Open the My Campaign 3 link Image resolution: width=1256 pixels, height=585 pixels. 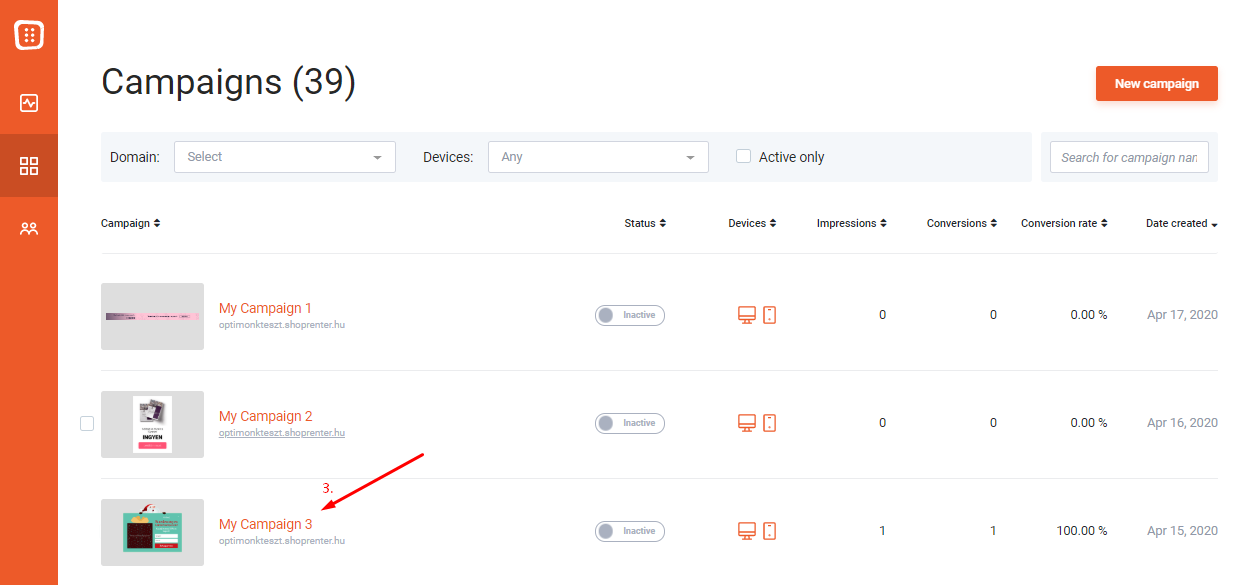(x=265, y=524)
